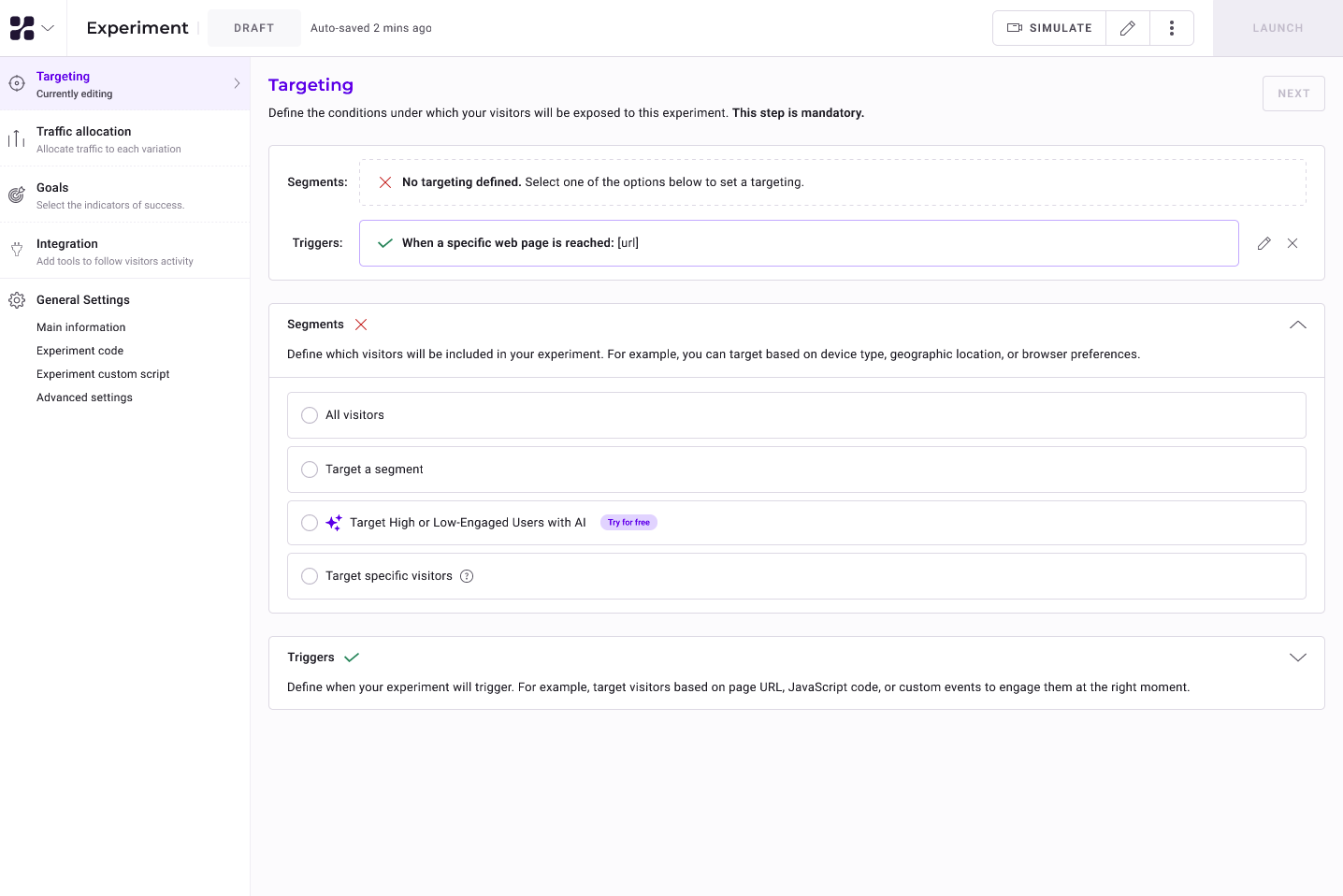This screenshot has width=1343, height=896.
Task: Collapse the Segments section chevron
Action: click(x=1297, y=325)
